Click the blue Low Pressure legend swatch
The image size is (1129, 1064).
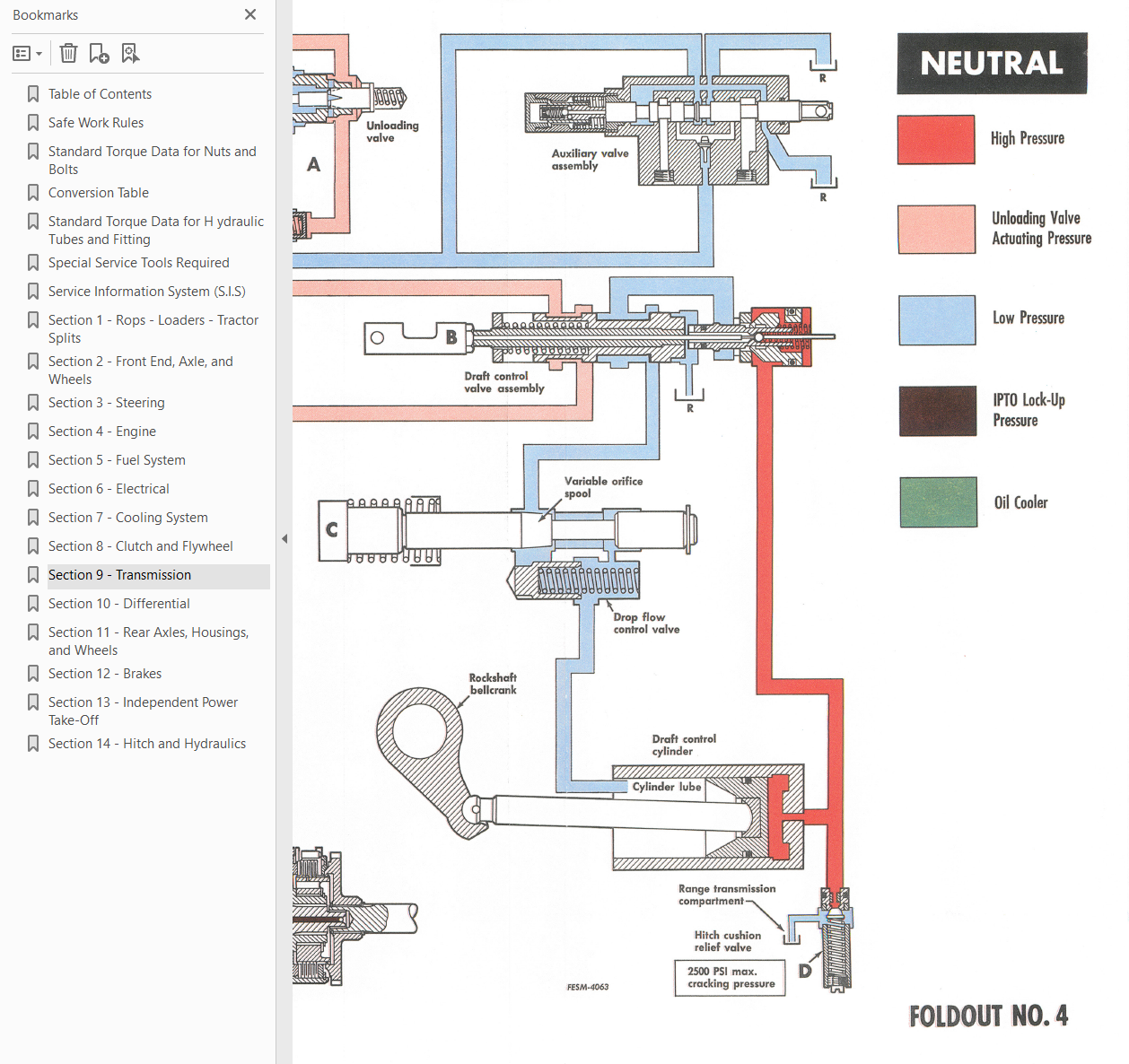click(x=937, y=320)
